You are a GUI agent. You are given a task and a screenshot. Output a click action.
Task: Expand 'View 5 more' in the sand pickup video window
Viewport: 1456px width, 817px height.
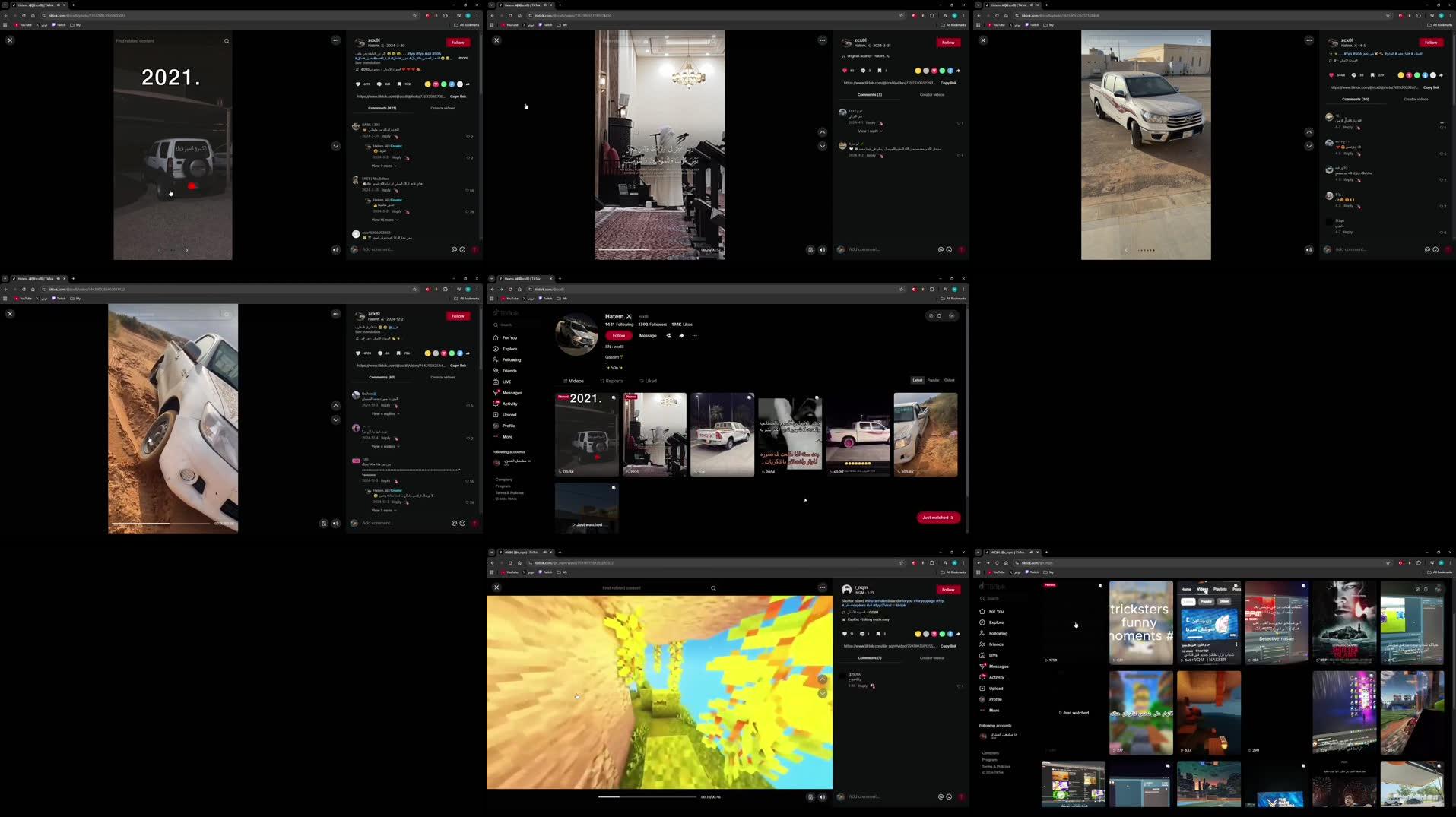384,511
